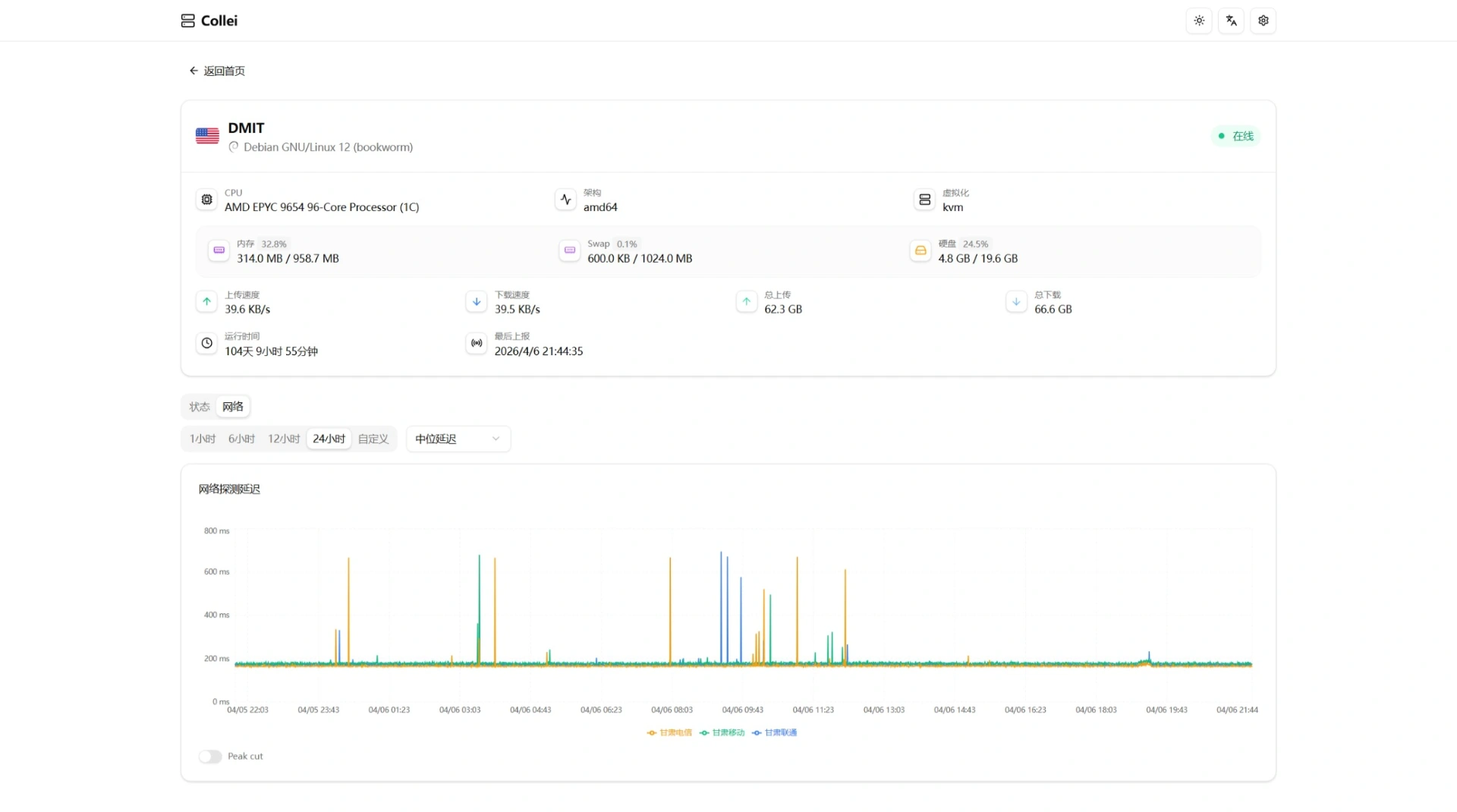Click the CPU chip icon

click(x=206, y=200)
